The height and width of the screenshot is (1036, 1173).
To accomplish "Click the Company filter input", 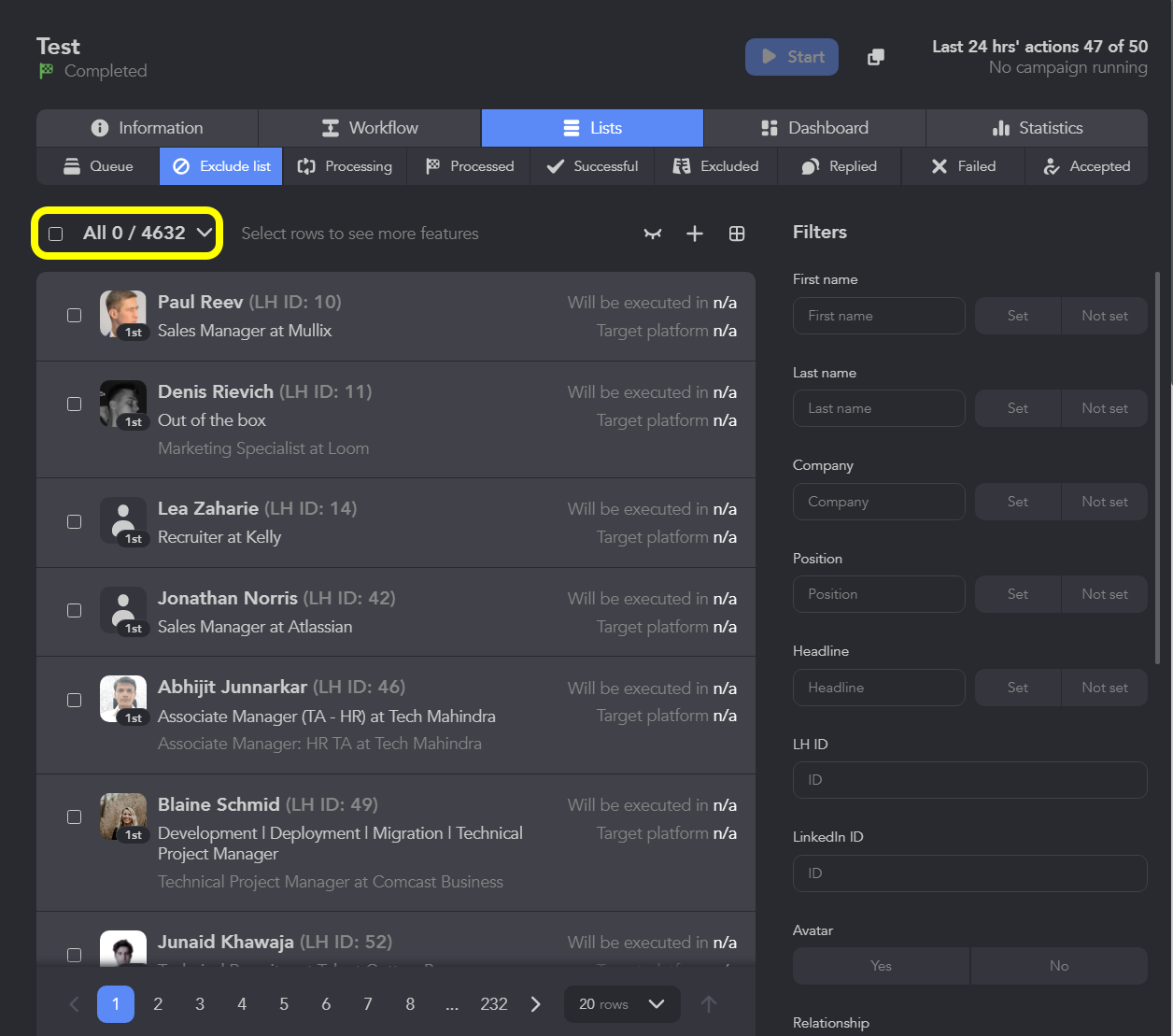I will (879, 502).
